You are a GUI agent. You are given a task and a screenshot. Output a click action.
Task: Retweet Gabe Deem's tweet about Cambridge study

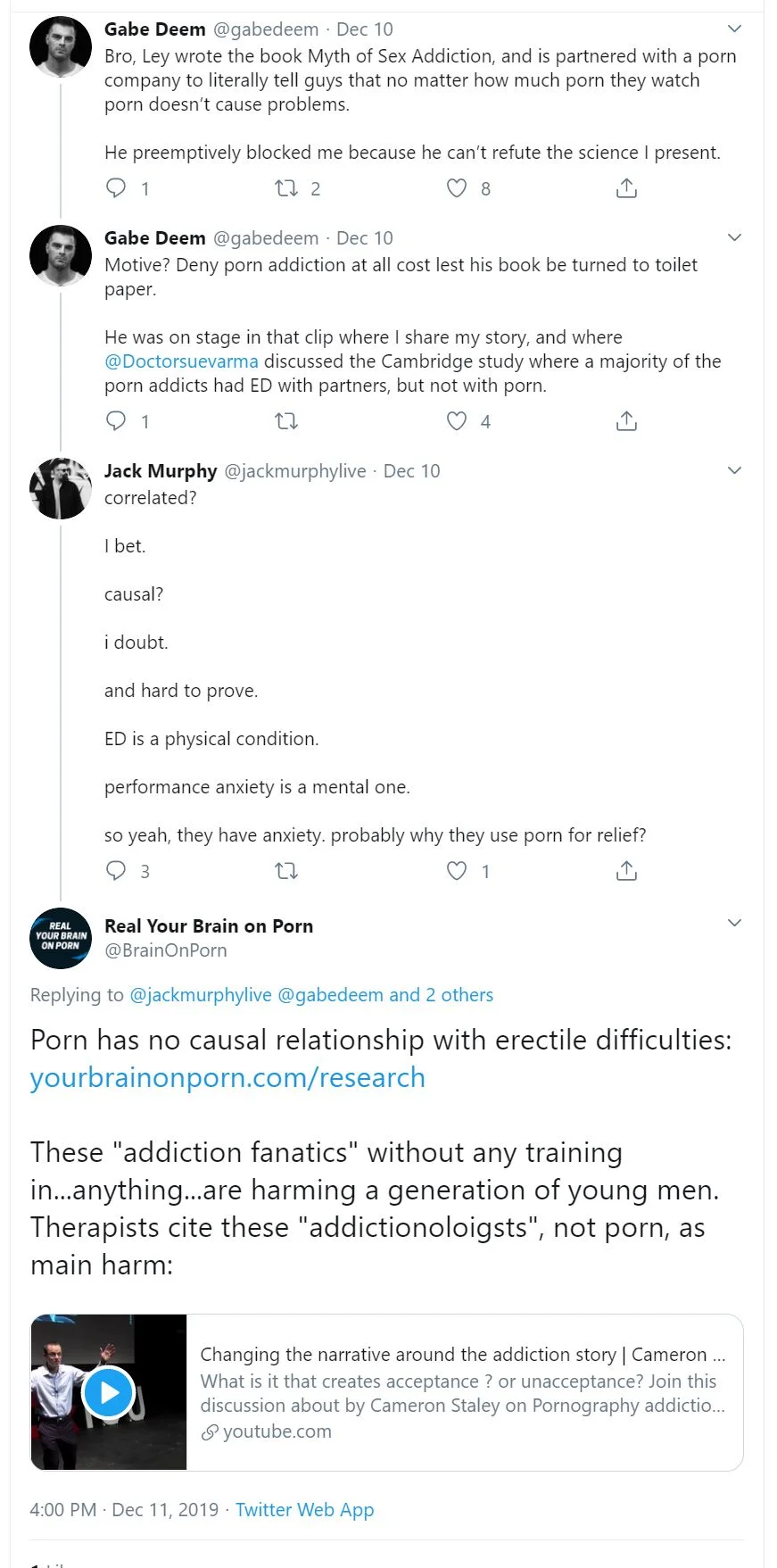(x=286, y=421)
